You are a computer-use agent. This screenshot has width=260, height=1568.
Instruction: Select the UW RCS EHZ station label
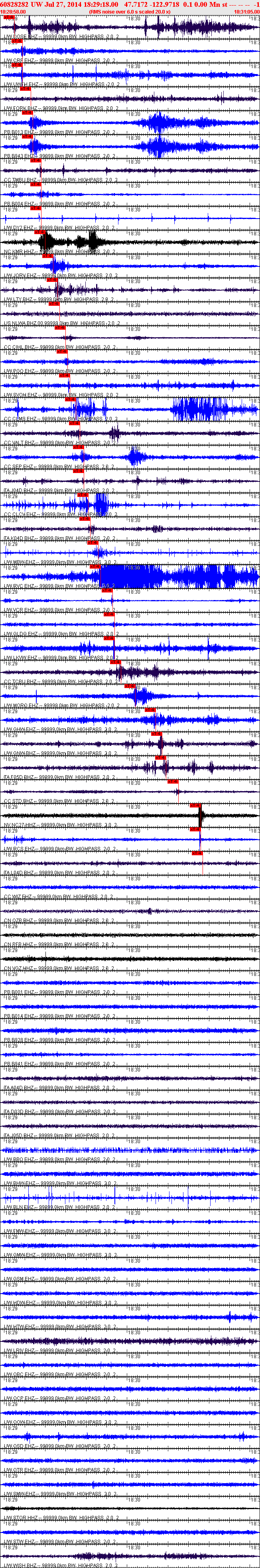click(61, 849)
